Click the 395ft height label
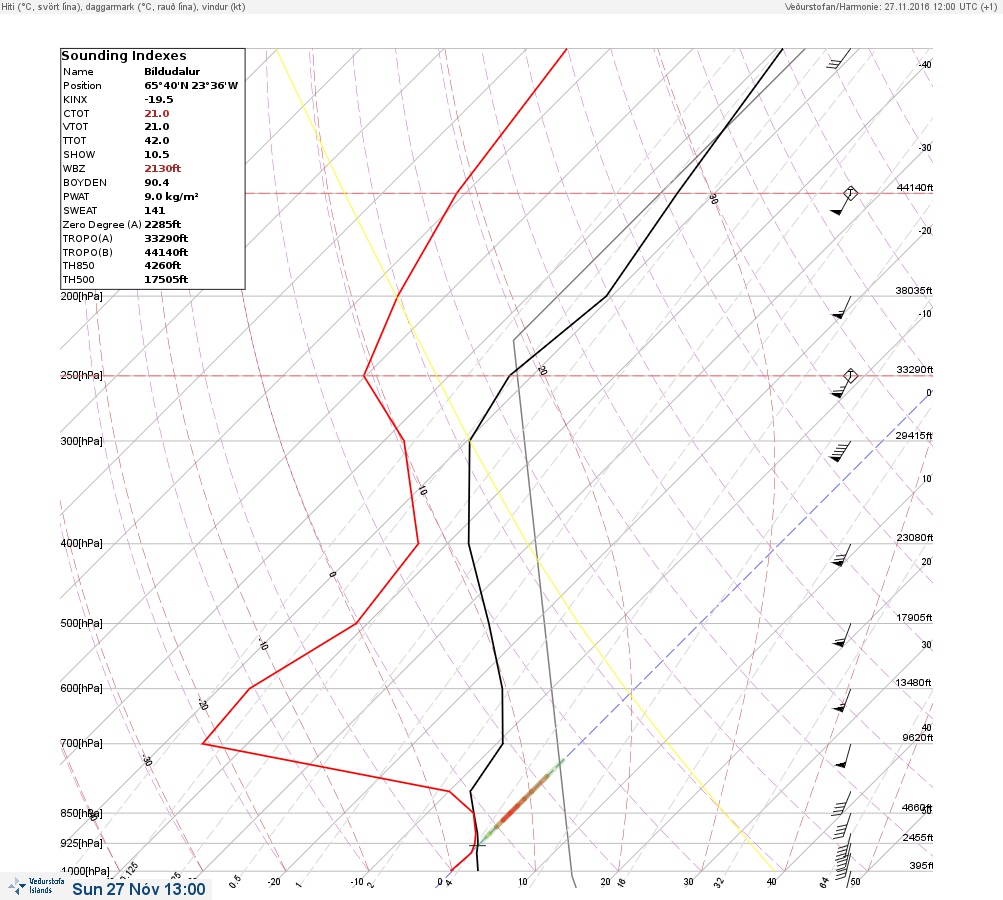Viewport: 1003px width, 900px height. 921,865
